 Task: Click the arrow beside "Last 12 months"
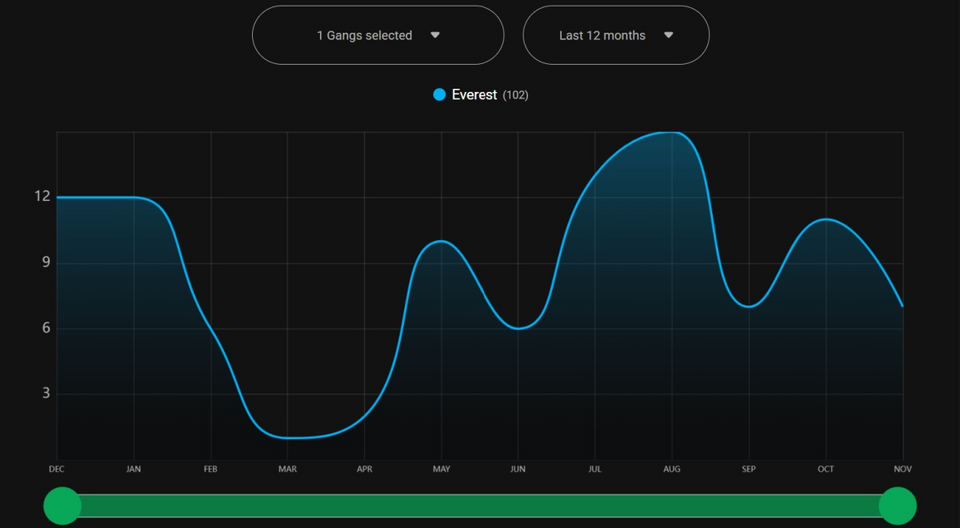(x=669, y=35)
